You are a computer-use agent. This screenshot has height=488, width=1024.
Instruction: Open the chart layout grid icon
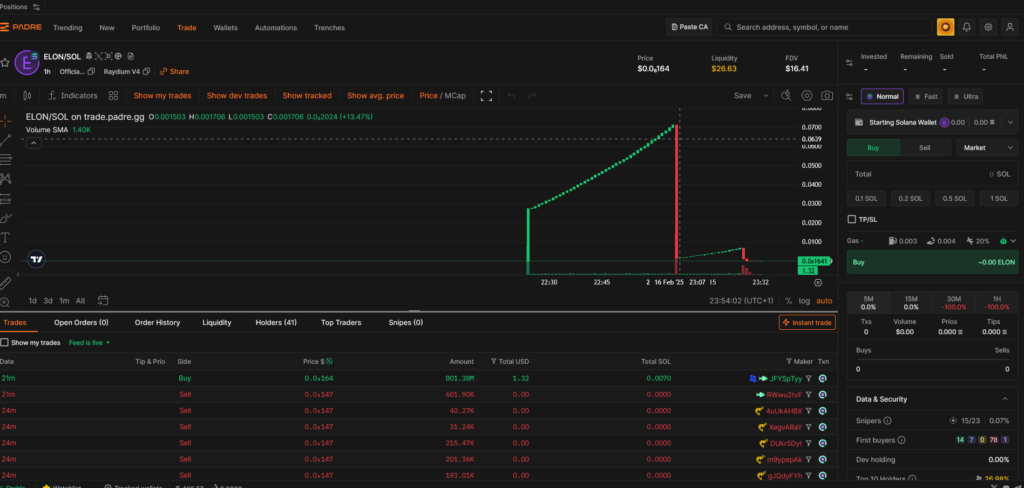[x=114, y=95]
